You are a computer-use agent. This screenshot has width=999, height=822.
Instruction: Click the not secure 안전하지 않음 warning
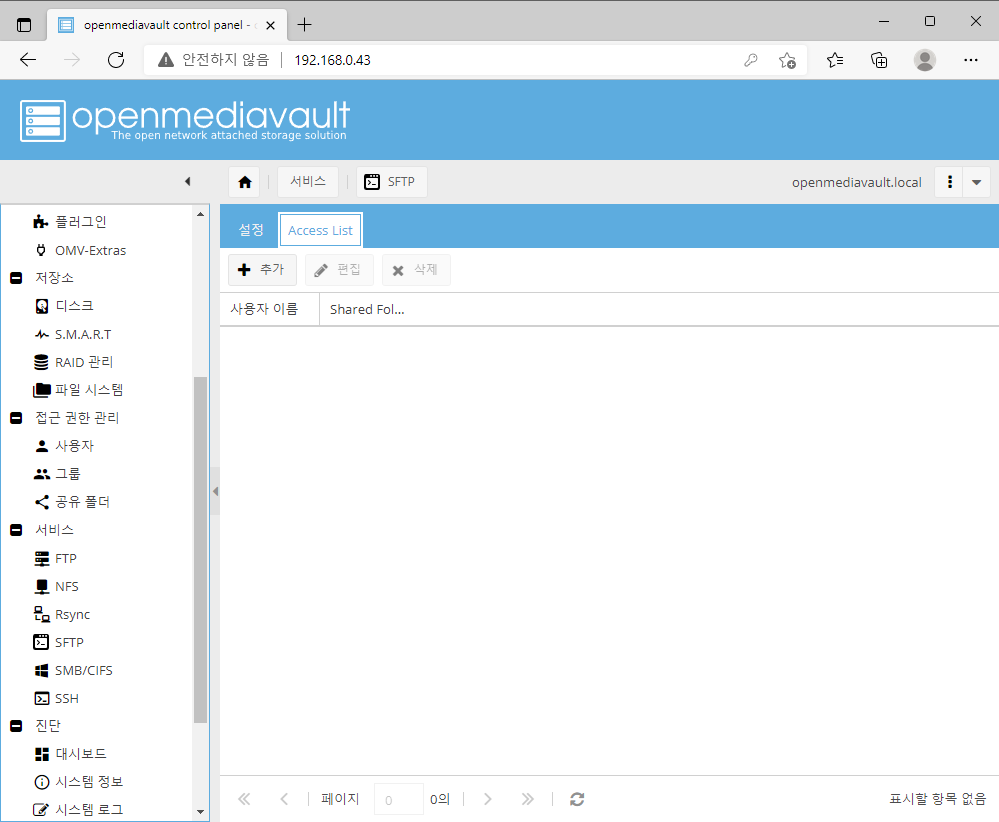click(x=214, y=60)
